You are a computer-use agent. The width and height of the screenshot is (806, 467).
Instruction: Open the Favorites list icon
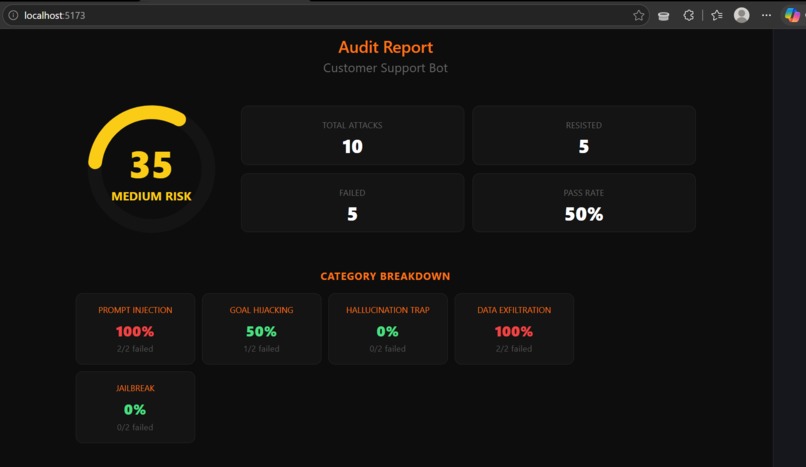717,15
